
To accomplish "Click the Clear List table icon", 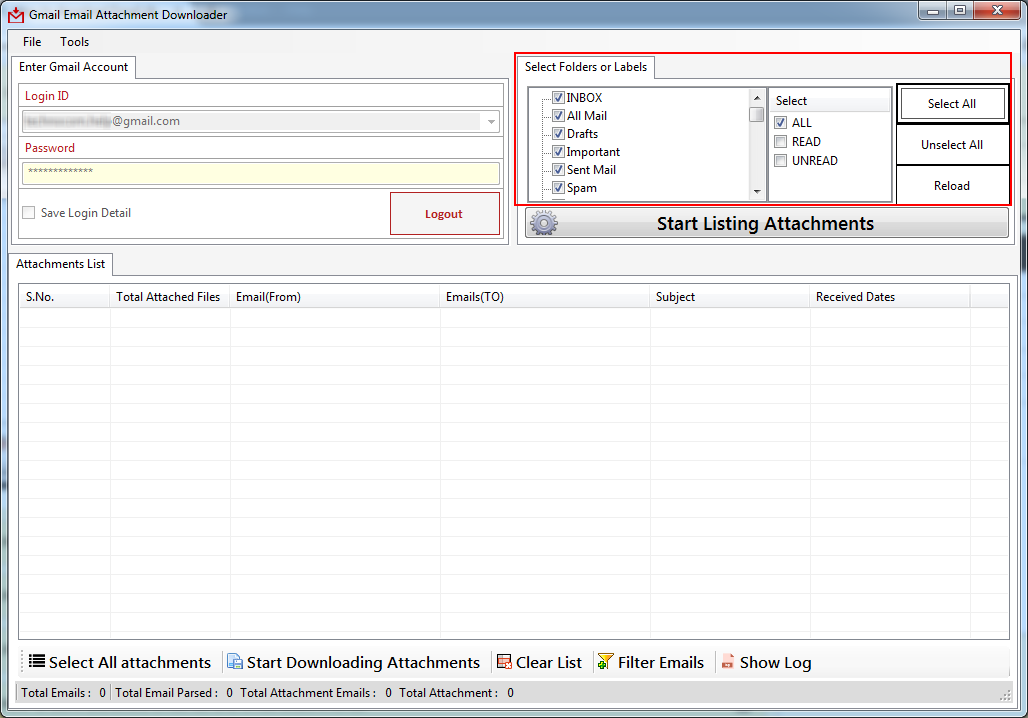I will (504, 662).
